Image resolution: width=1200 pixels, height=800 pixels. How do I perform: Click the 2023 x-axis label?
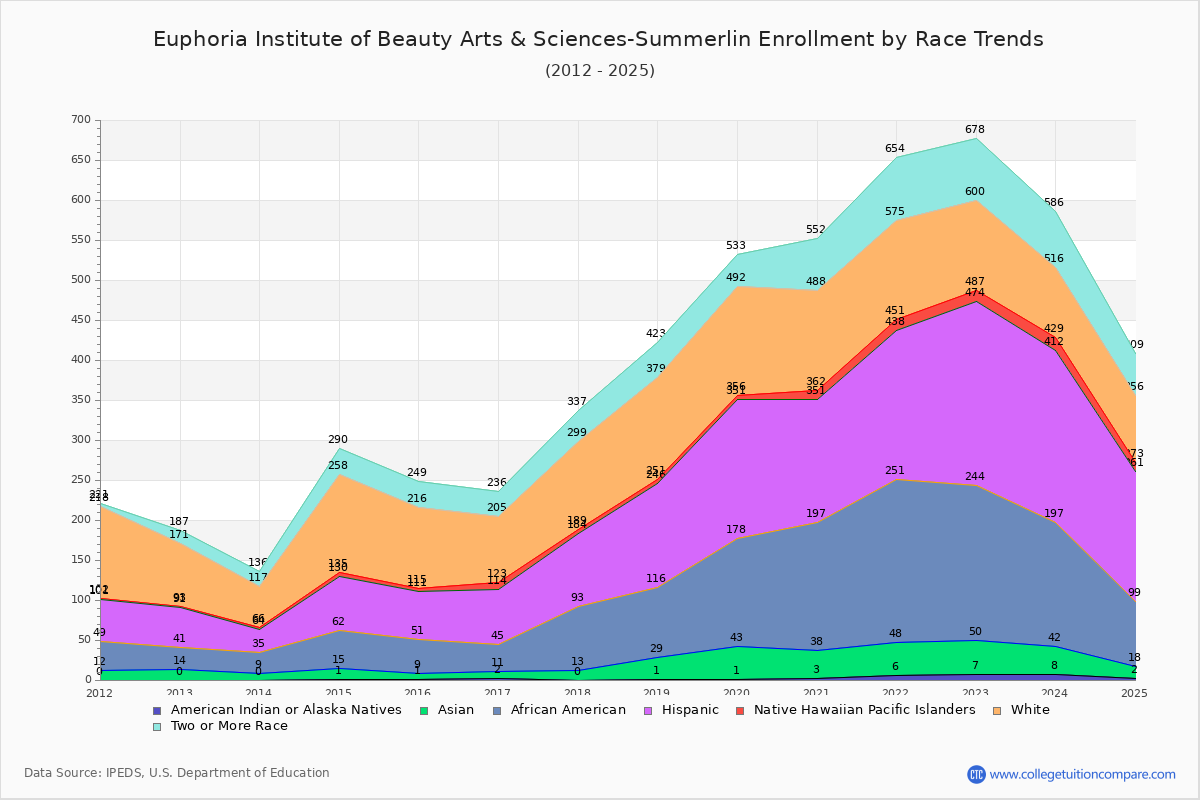pos(976,693)
